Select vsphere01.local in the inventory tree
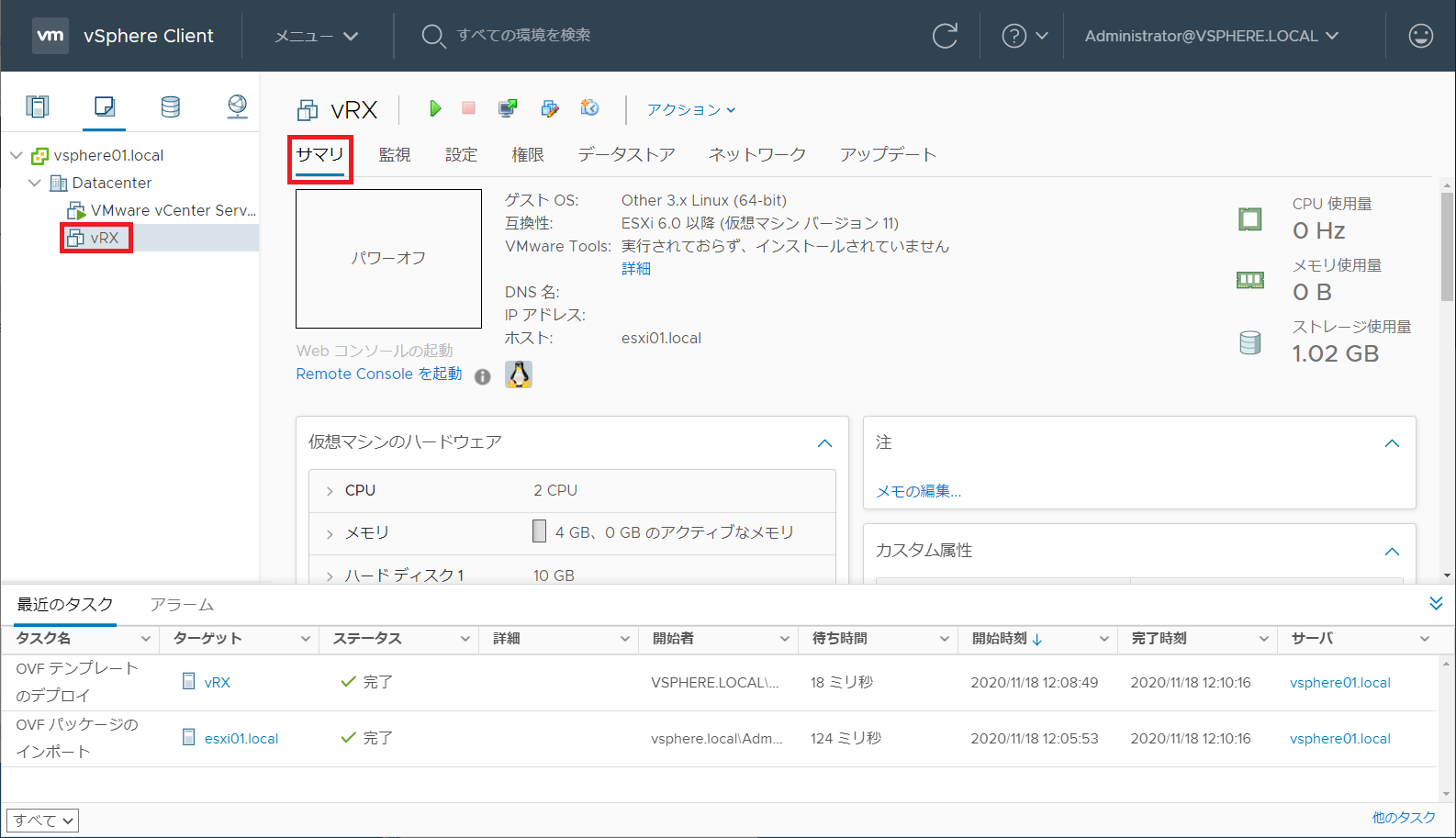 [97, 155]
